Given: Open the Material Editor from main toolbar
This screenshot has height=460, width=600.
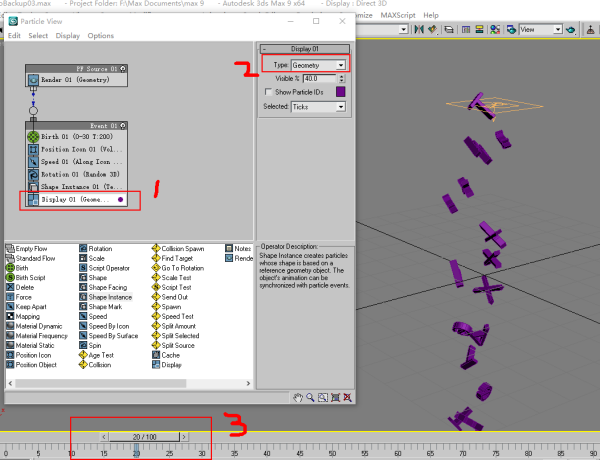Looking at the screenshot, I should 495,29.
